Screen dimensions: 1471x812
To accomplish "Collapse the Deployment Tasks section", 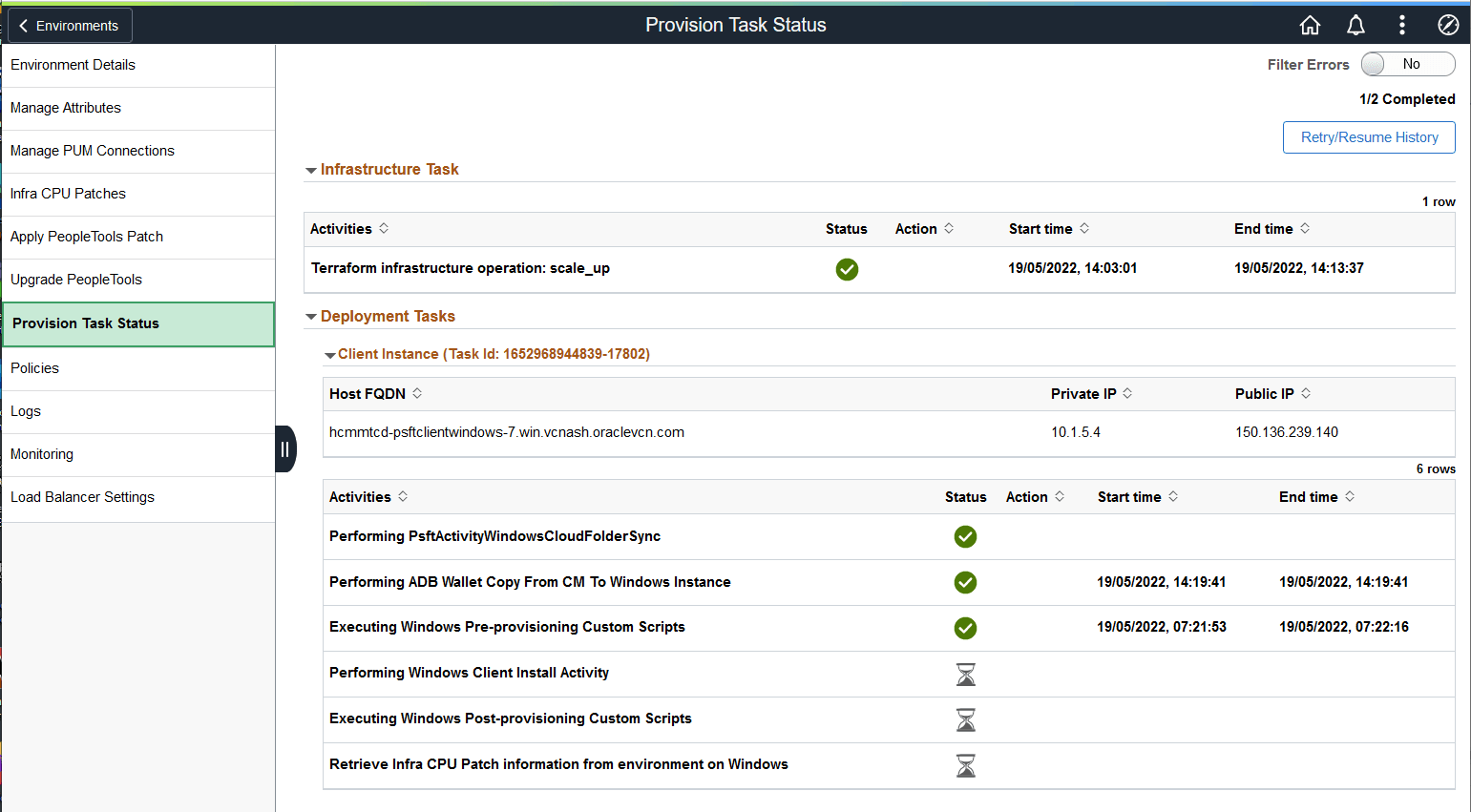I will click(311, 316).
